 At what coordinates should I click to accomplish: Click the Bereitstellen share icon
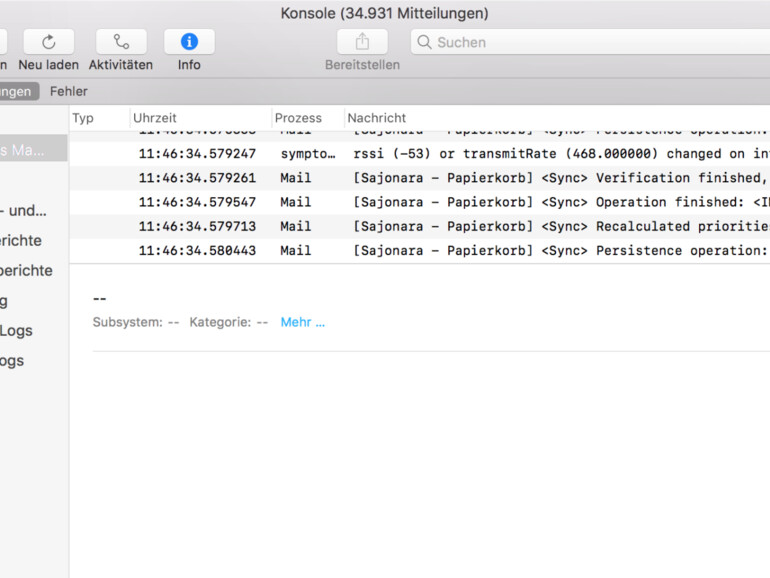[362, 42]
